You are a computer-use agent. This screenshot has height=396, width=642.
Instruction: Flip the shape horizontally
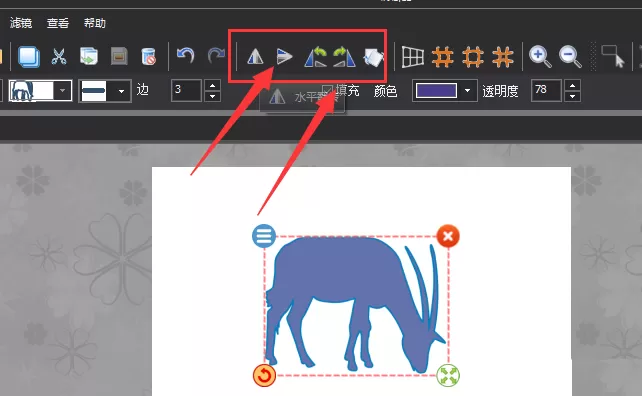click(255, 57)
